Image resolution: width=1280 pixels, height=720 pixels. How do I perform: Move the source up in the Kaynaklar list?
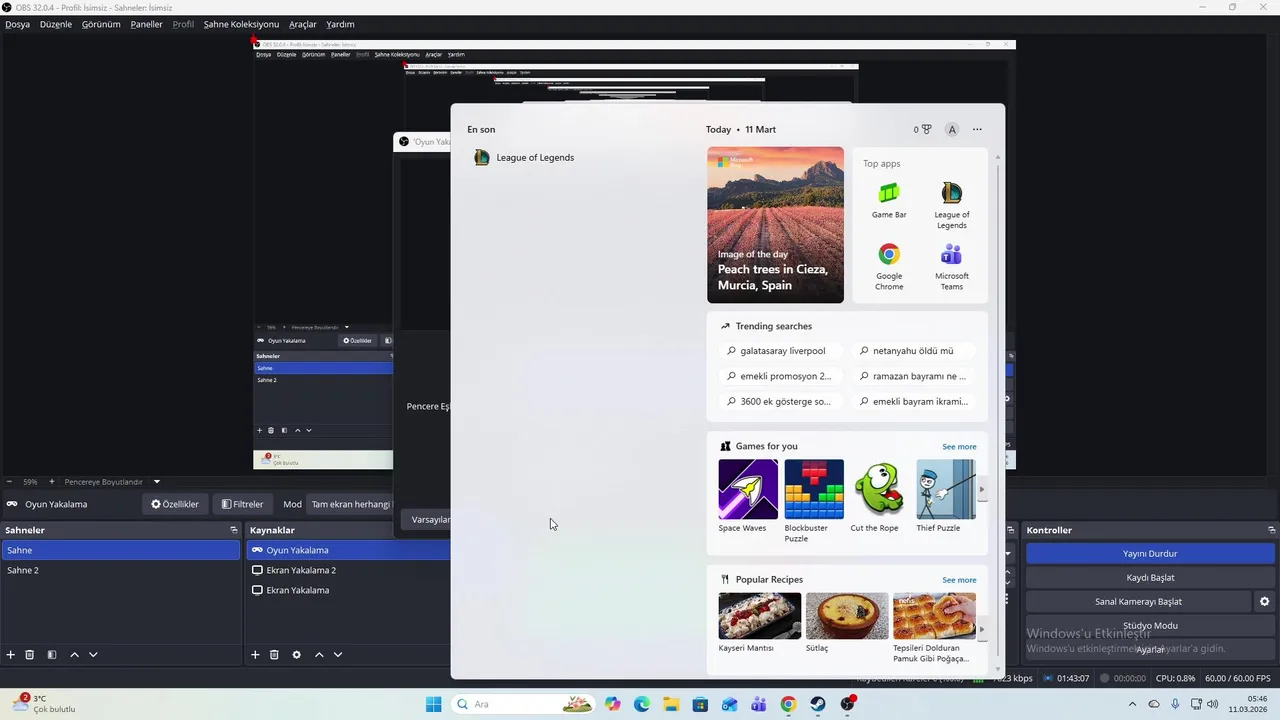pyautogui.click(x=319, y=655)
